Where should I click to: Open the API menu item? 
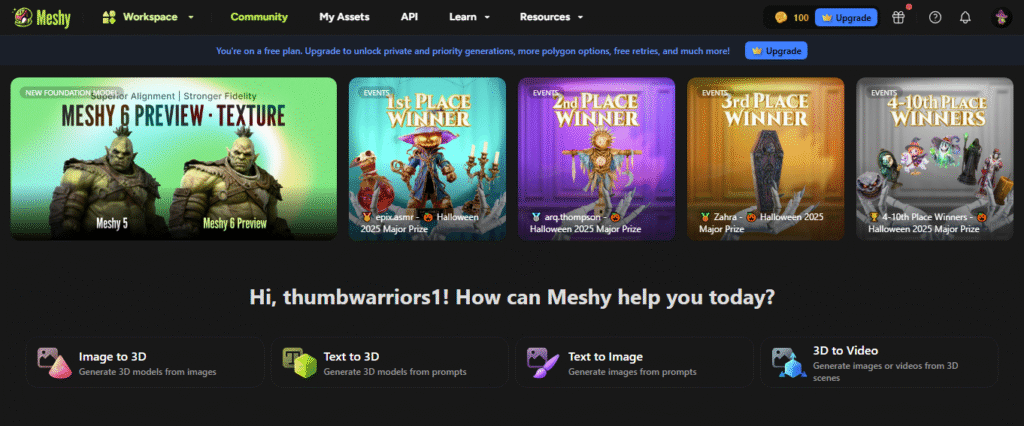[x=409, y=17]
